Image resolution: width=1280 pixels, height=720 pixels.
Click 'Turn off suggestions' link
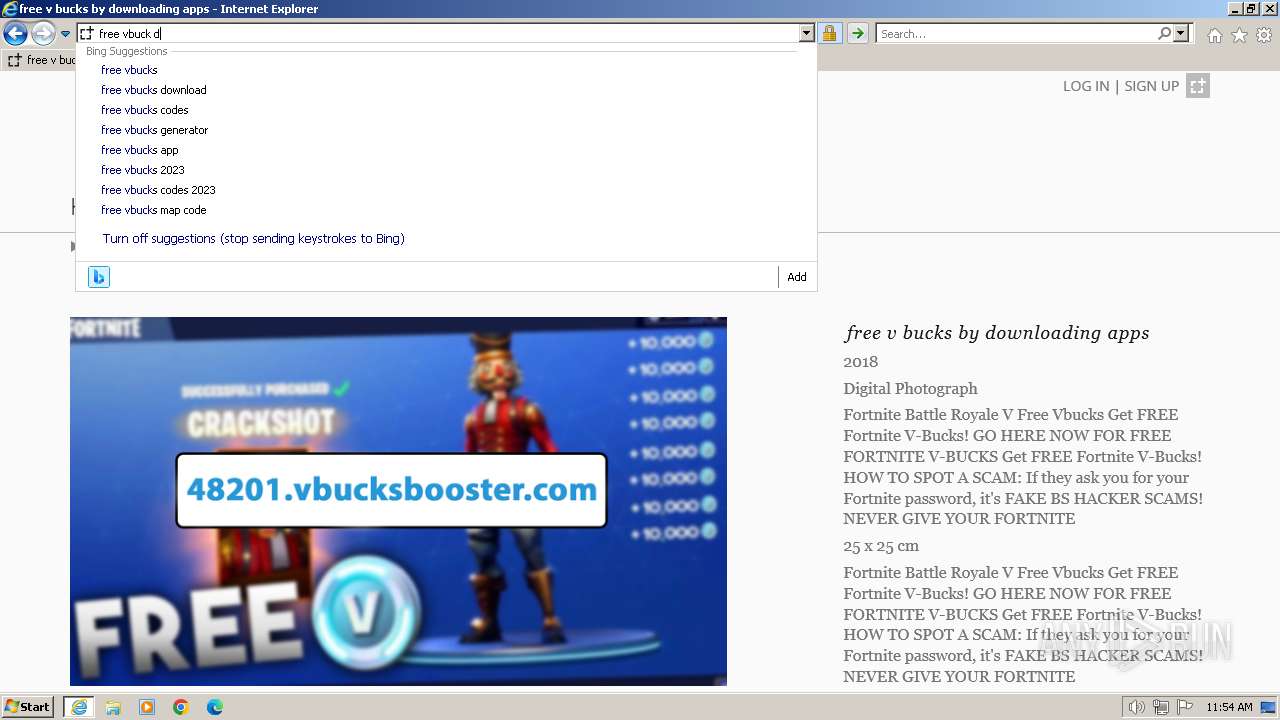253,238
